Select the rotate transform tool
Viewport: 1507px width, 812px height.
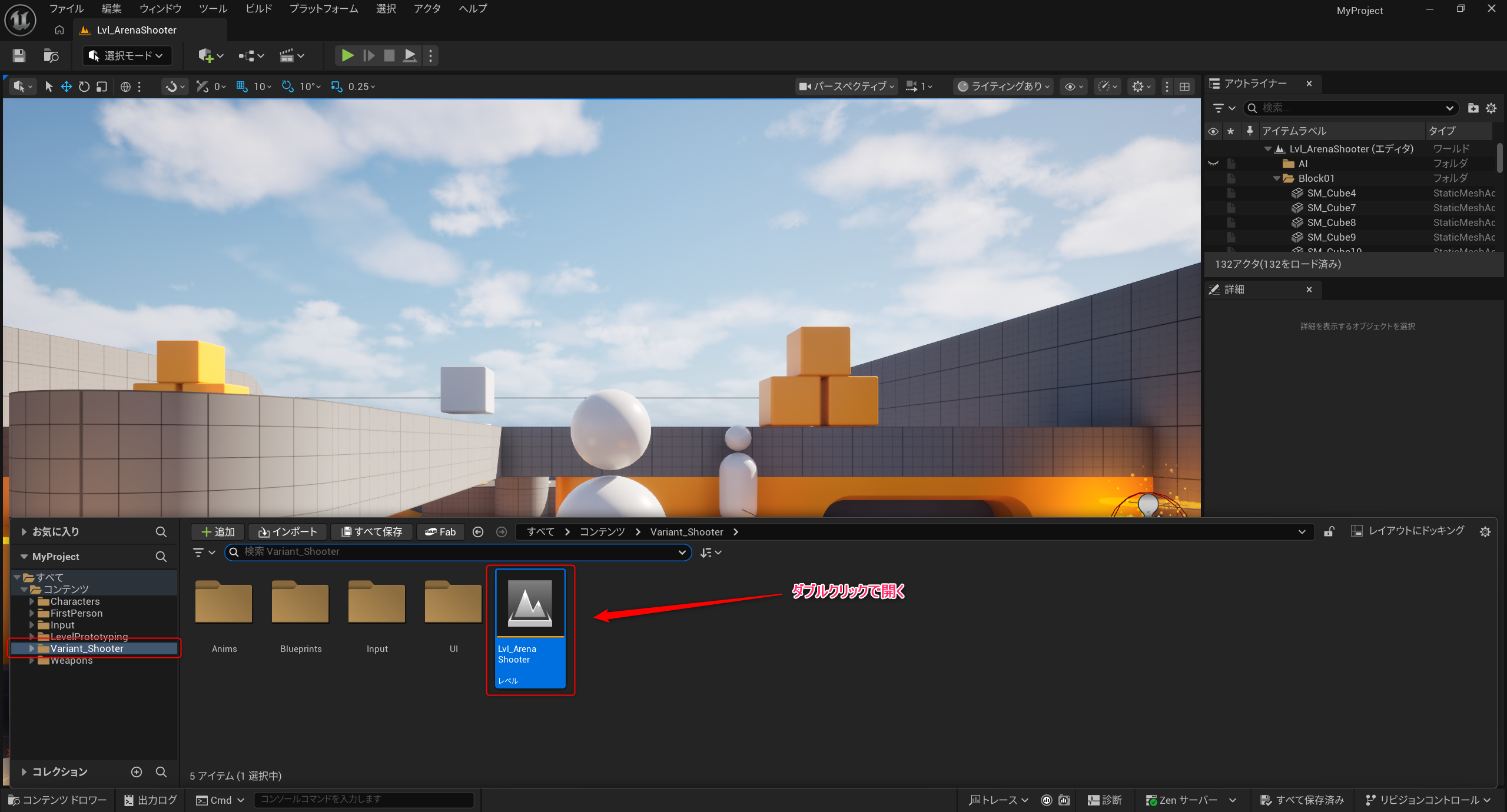tap(84, 86)
